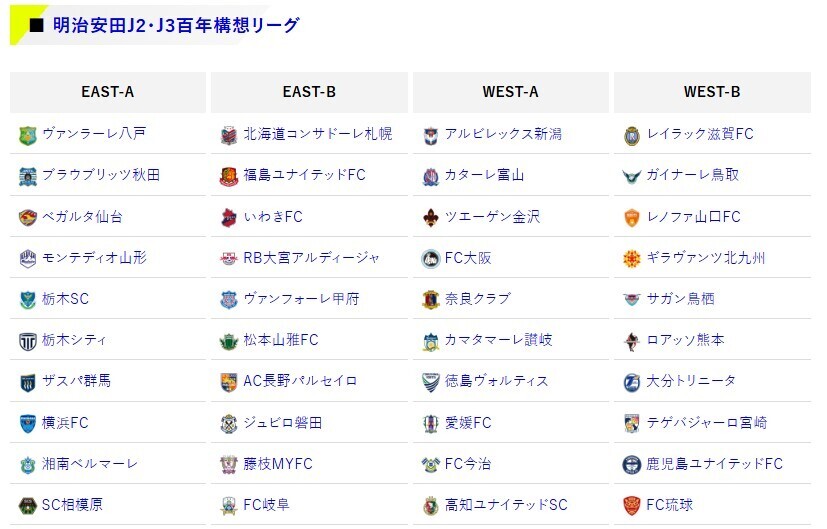827x529 pixels.
Task: Open the 徳島ヴォルティス team link
Action: click(x=497, y=381)
